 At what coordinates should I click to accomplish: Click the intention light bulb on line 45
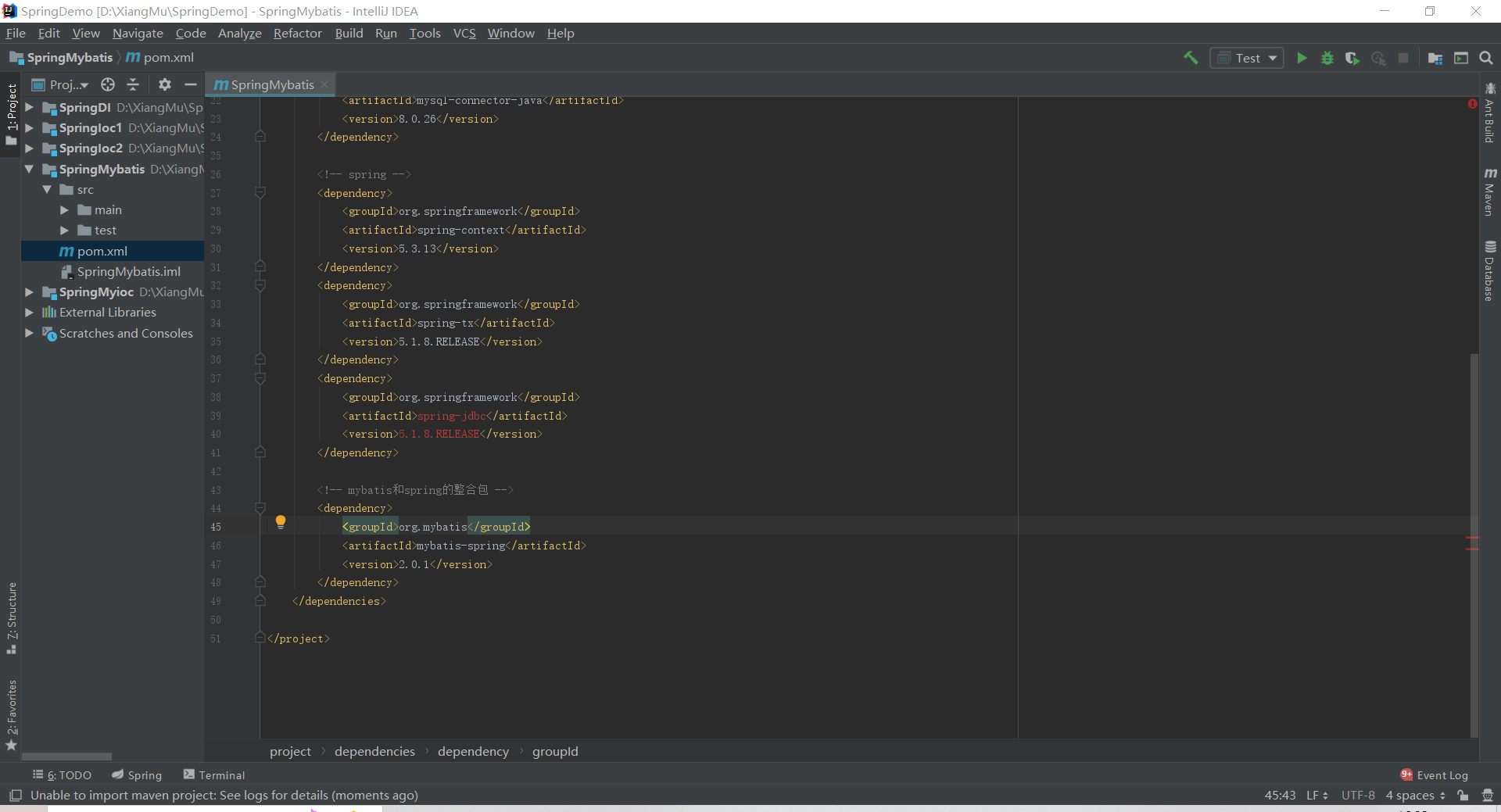click(x=281, y=522)
